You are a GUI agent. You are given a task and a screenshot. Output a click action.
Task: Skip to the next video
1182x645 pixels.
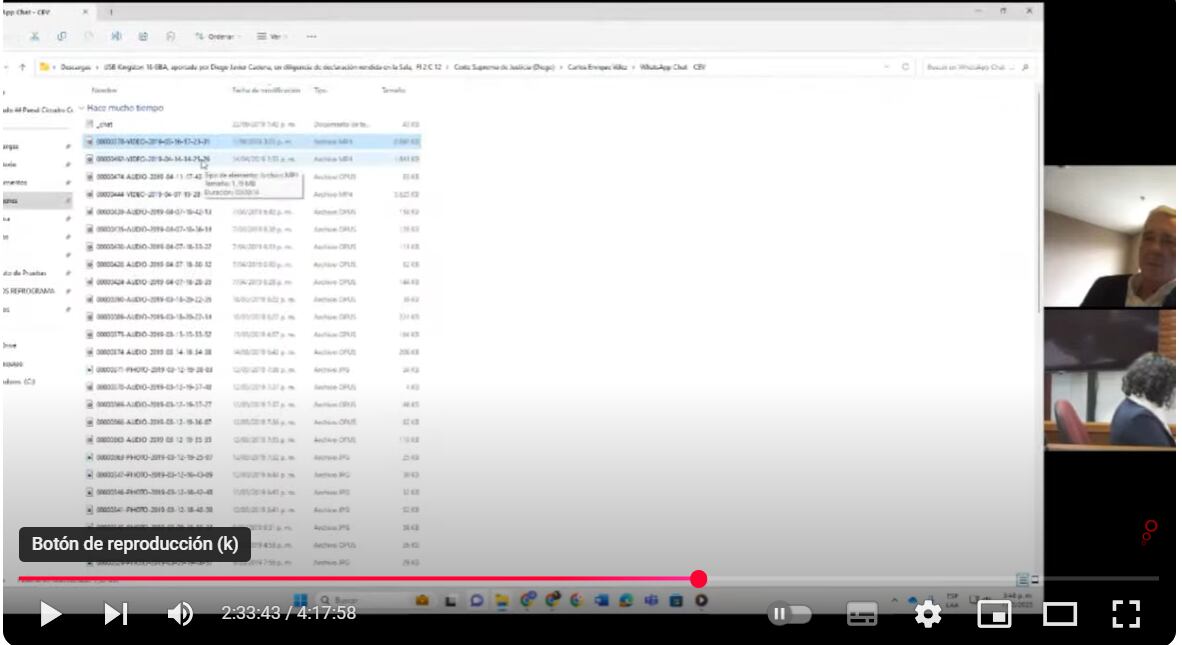pos(116,613)
